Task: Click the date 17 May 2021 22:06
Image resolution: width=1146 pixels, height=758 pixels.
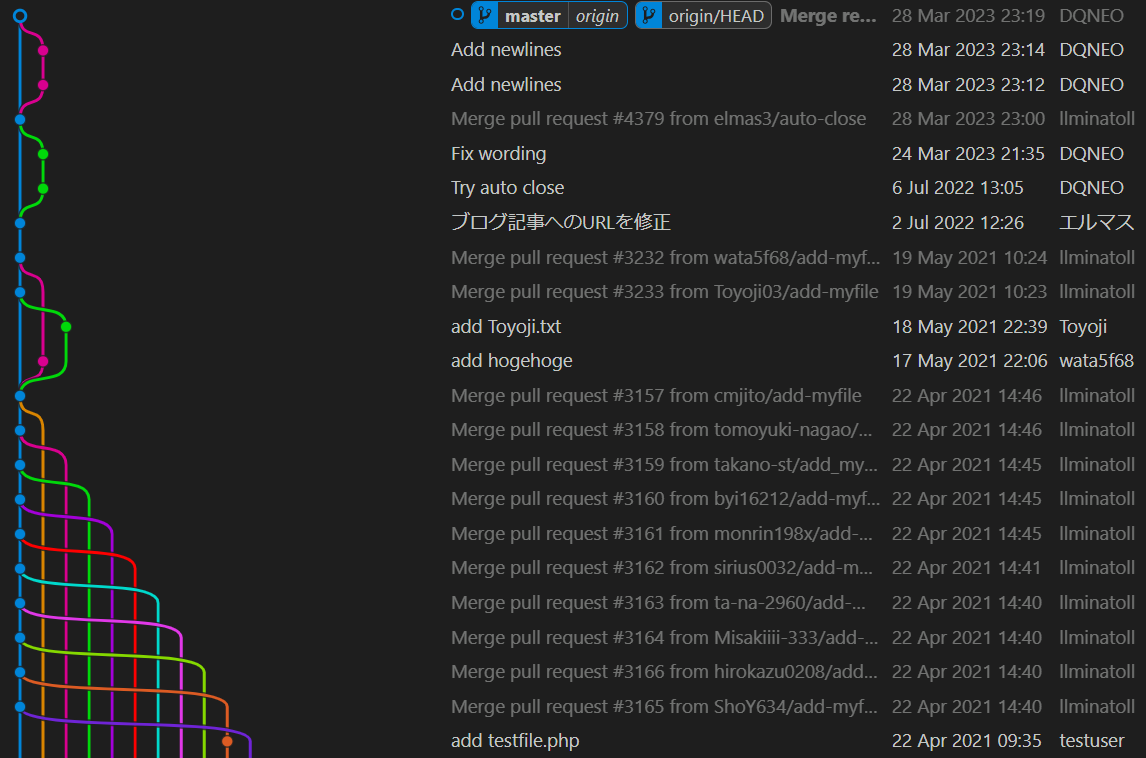Action: (x=969, y=361)
